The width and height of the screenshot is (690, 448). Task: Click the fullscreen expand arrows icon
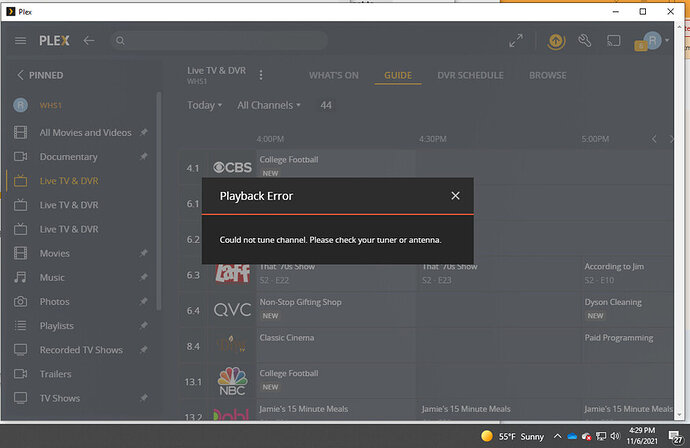516,41
